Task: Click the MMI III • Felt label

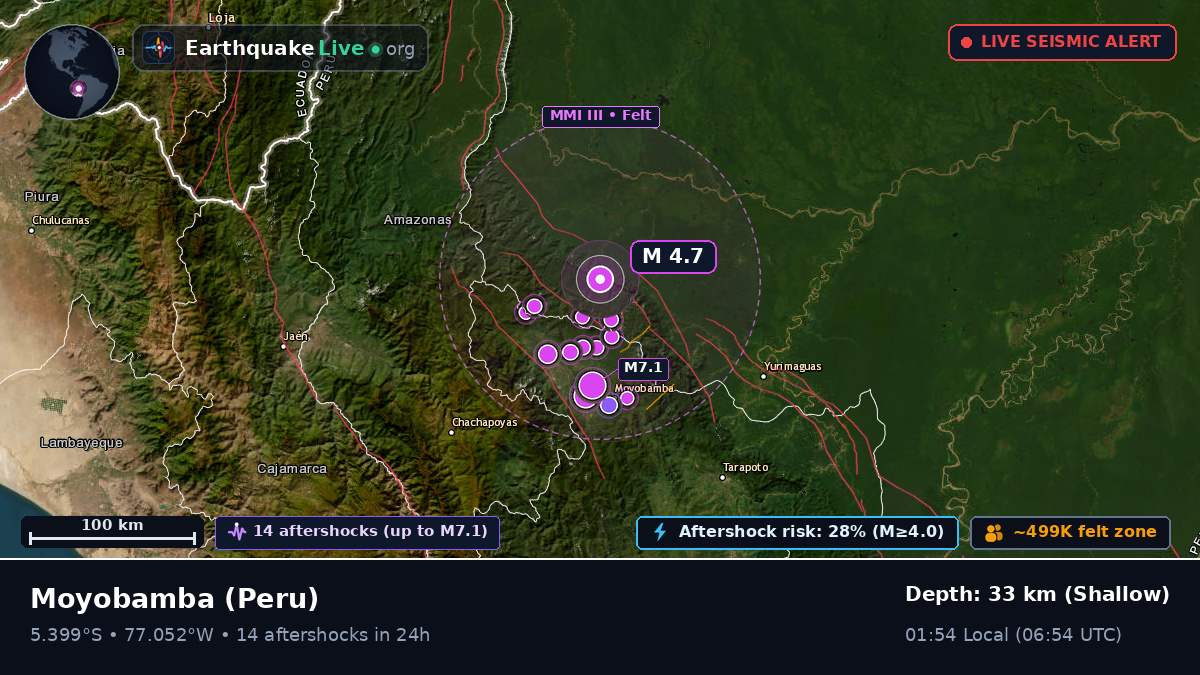Action: tap(600, 116)
